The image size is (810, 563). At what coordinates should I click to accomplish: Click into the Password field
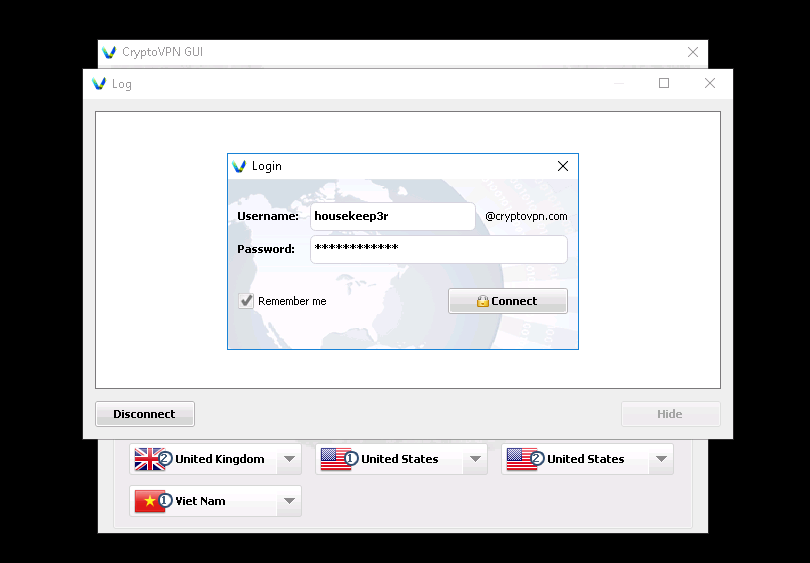[438, 249]
